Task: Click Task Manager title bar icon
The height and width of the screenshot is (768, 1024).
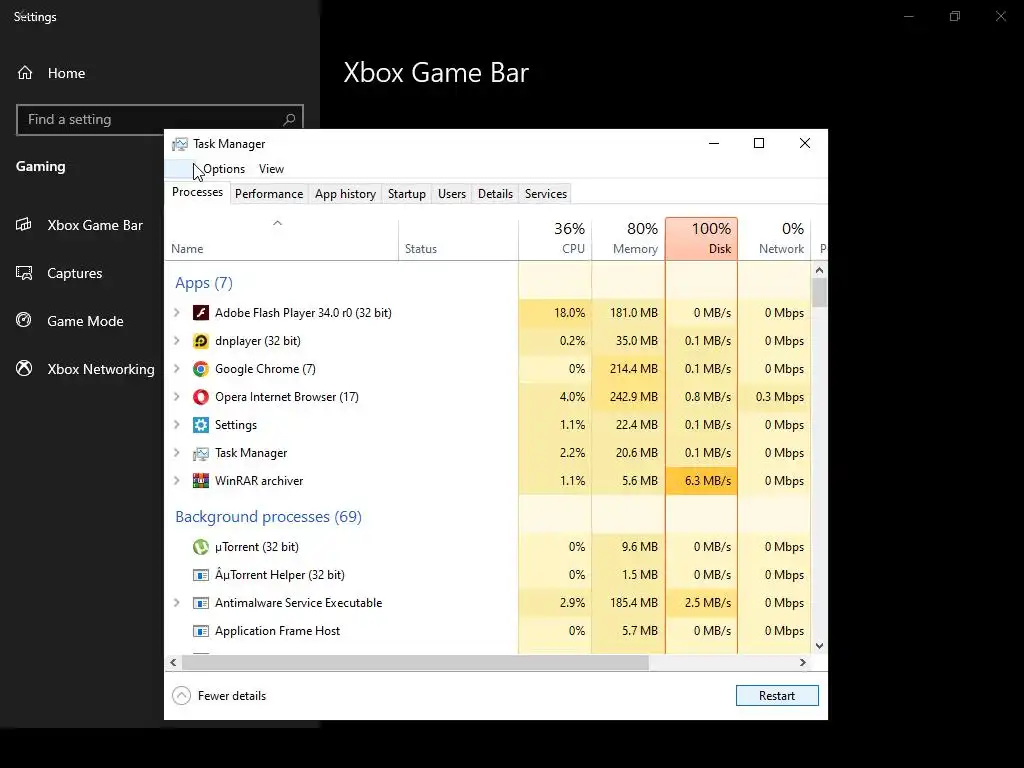Action: (x=180, y=144)
